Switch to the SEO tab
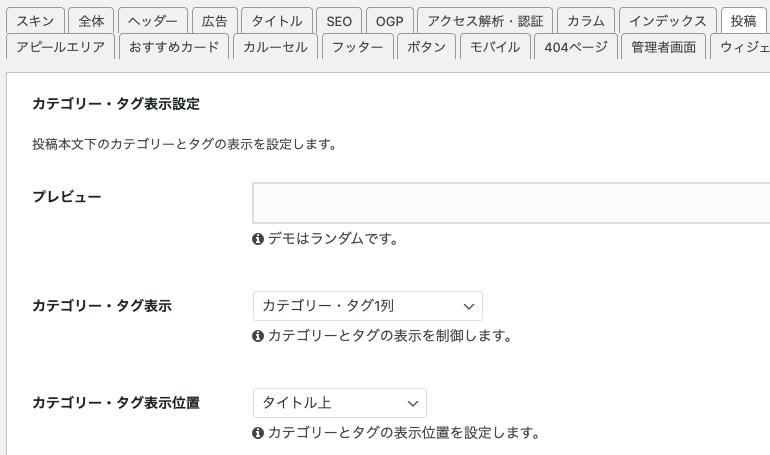The height and width of the screenshot is (455, 770). [x=339, y=21]
